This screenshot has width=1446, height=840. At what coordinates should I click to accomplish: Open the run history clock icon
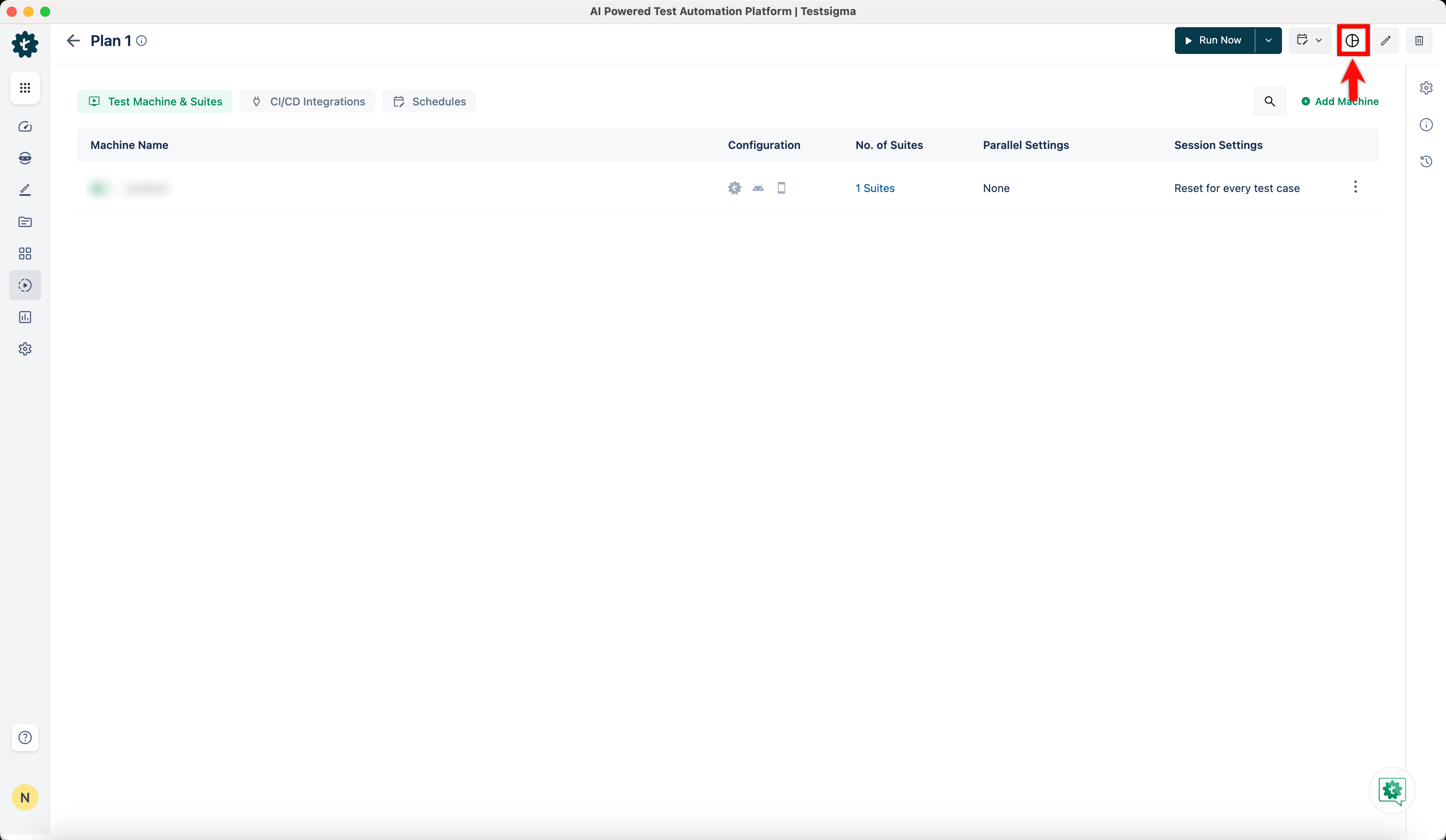pos(1426,161)
